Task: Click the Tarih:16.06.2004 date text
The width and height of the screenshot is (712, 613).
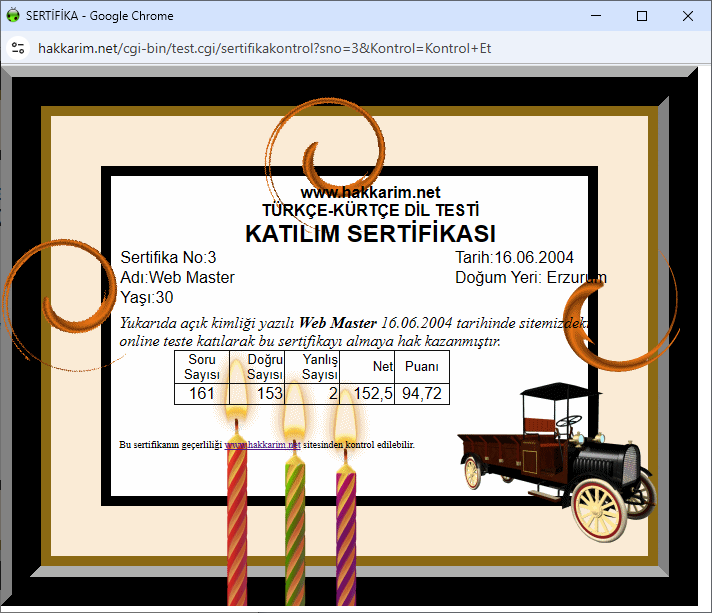Action: point(514,258)
